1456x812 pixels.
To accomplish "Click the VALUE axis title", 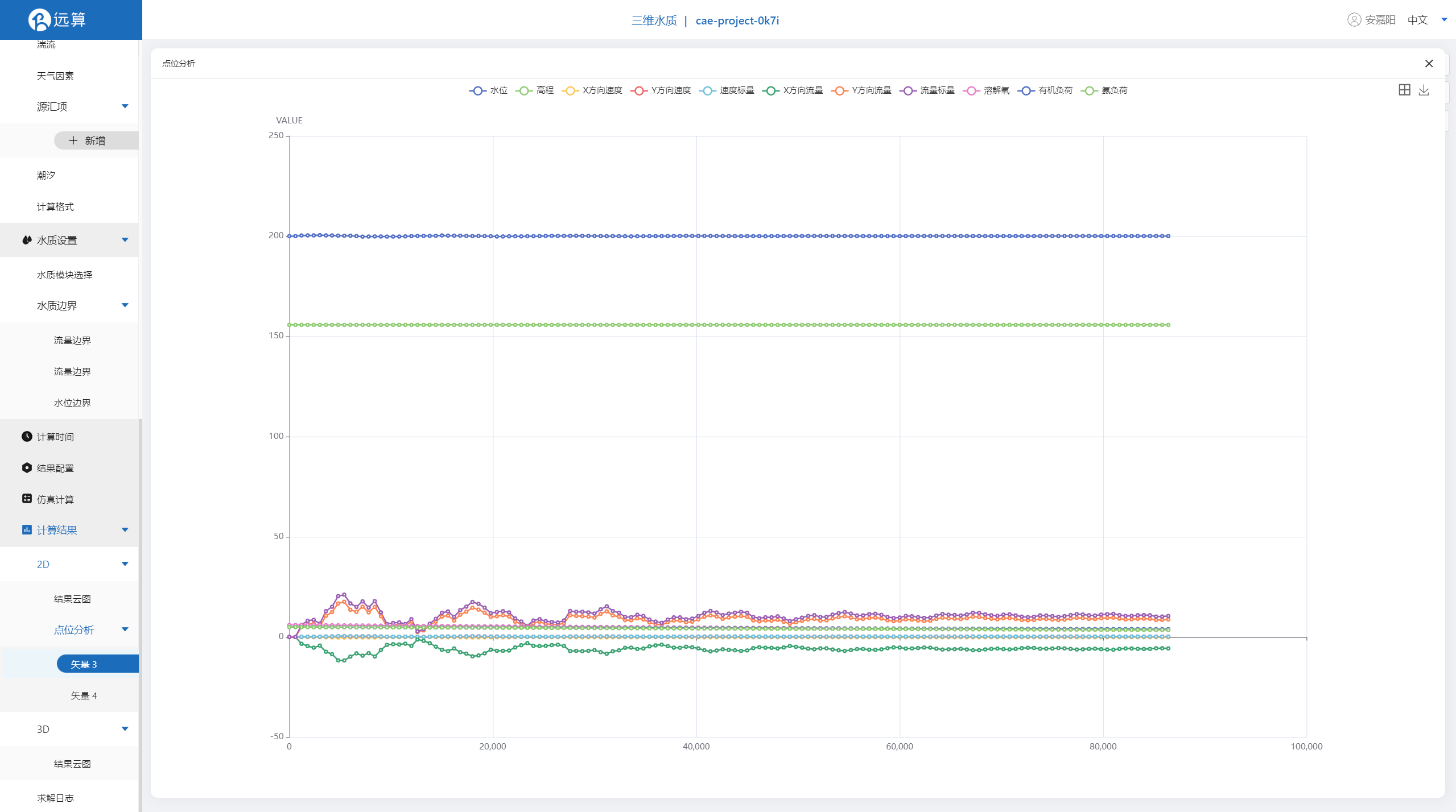I will pyautogui.click(x=289, y=120).
